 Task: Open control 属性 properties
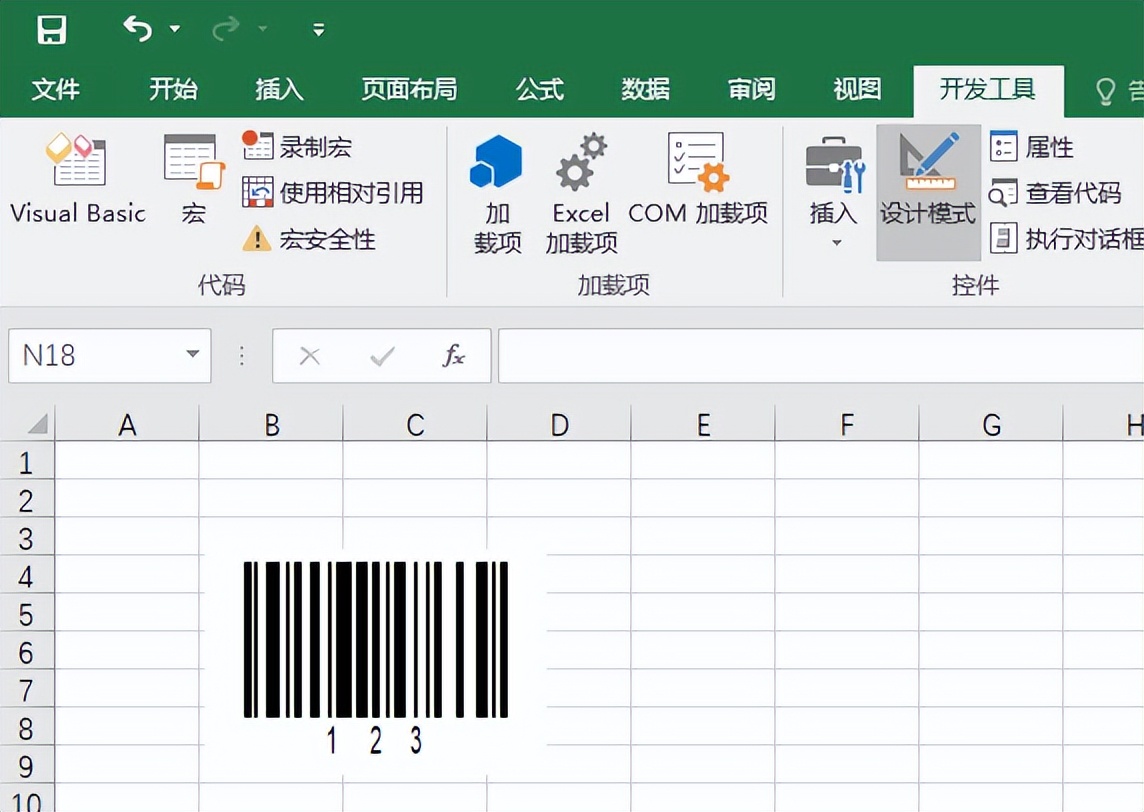point(1032,147)
